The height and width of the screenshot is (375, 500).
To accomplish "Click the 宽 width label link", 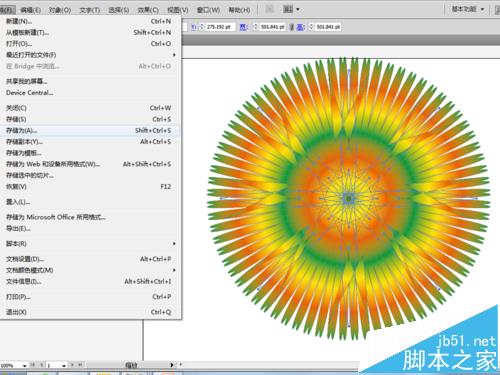I will [x=244, y=27].
